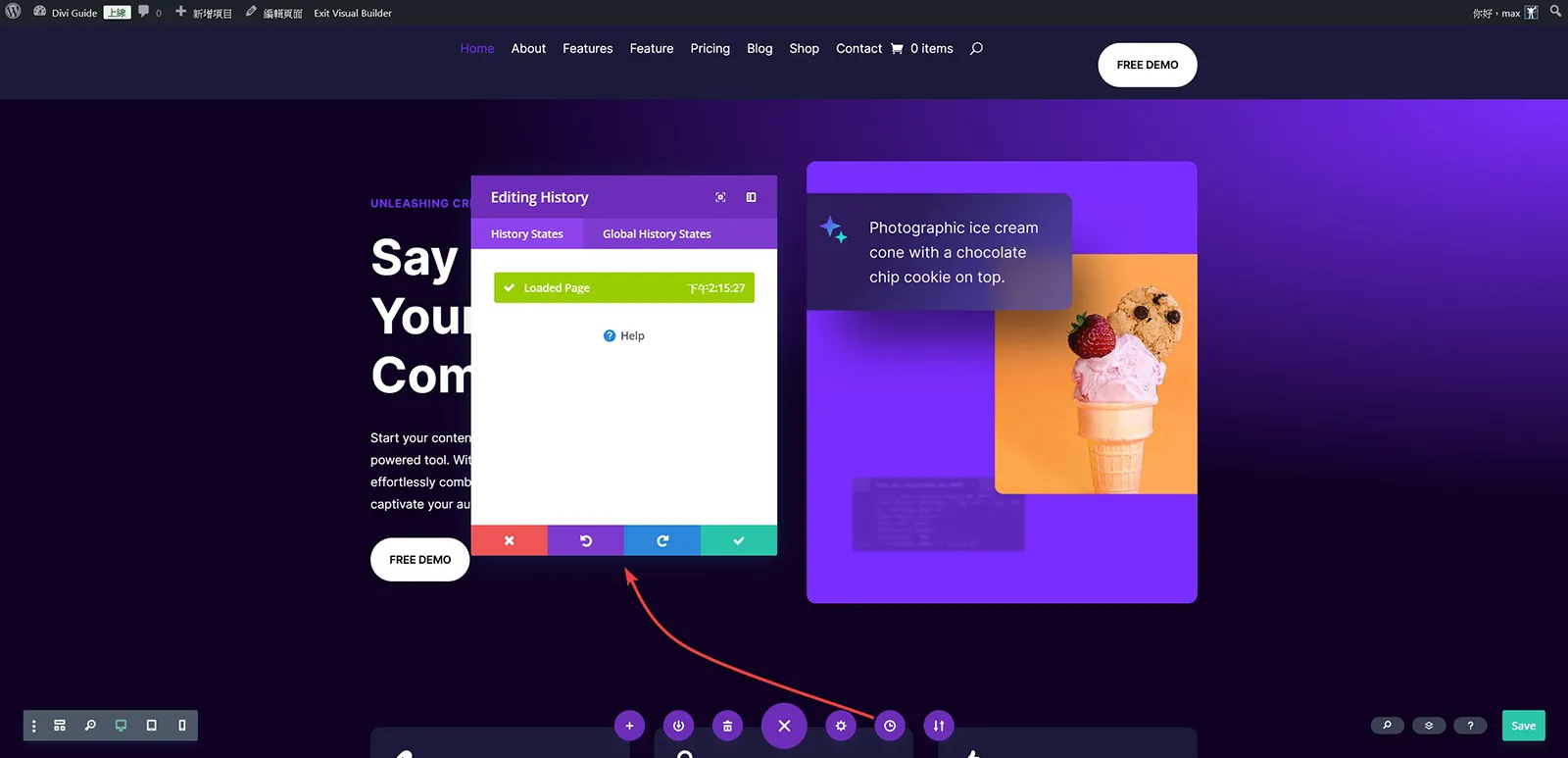Click the portability arrows icon

click(939, 726)
